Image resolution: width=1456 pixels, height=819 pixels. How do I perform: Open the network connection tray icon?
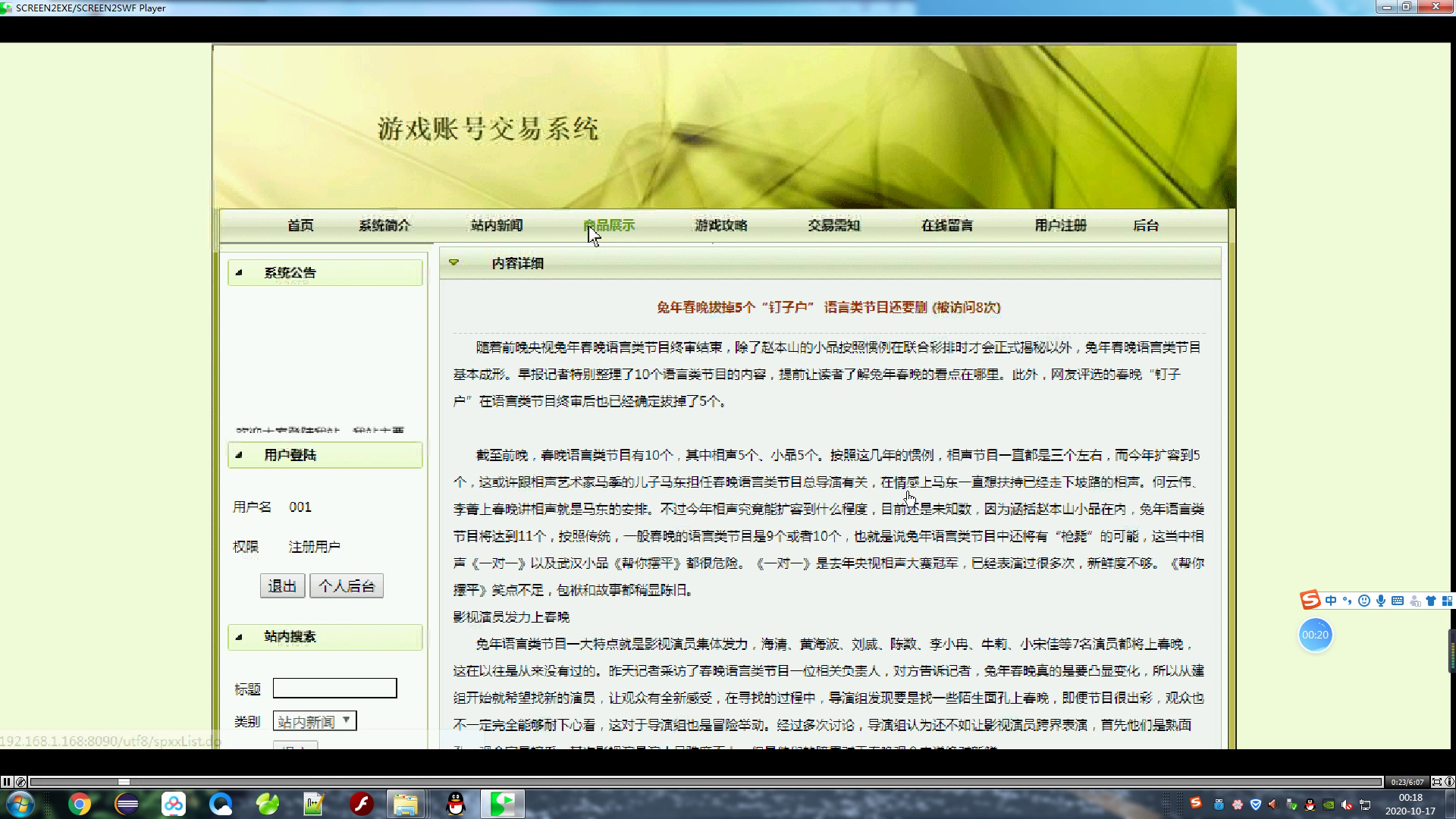(1365, 805)
